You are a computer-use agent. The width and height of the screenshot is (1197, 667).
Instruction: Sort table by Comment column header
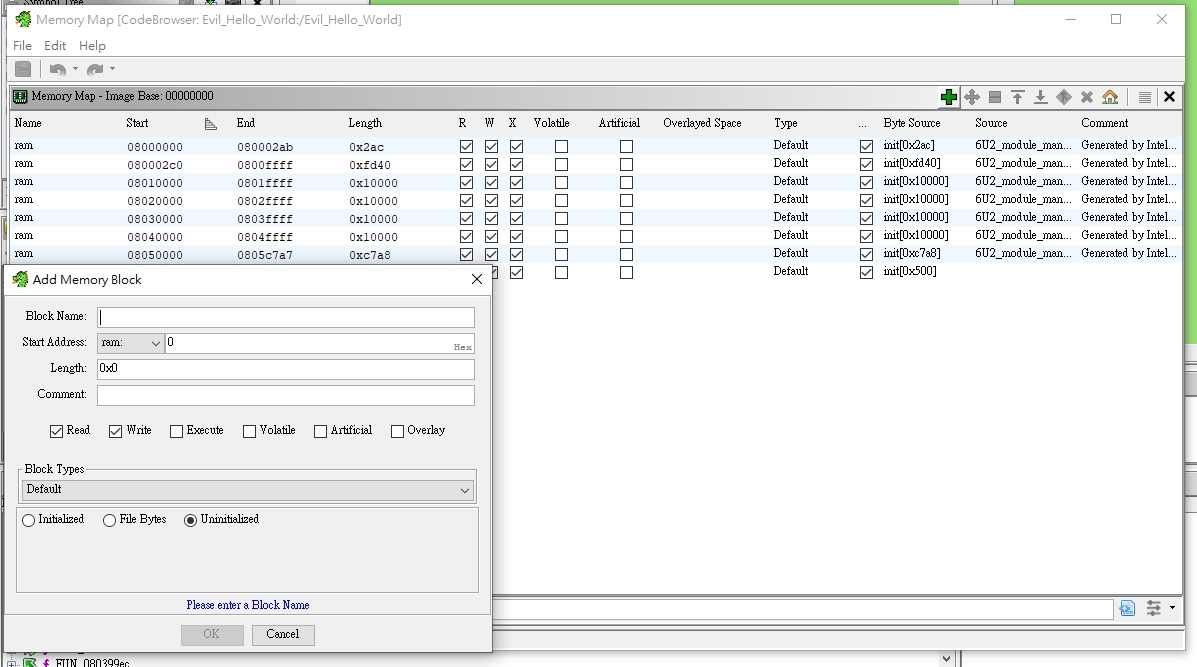(1105, 123)
